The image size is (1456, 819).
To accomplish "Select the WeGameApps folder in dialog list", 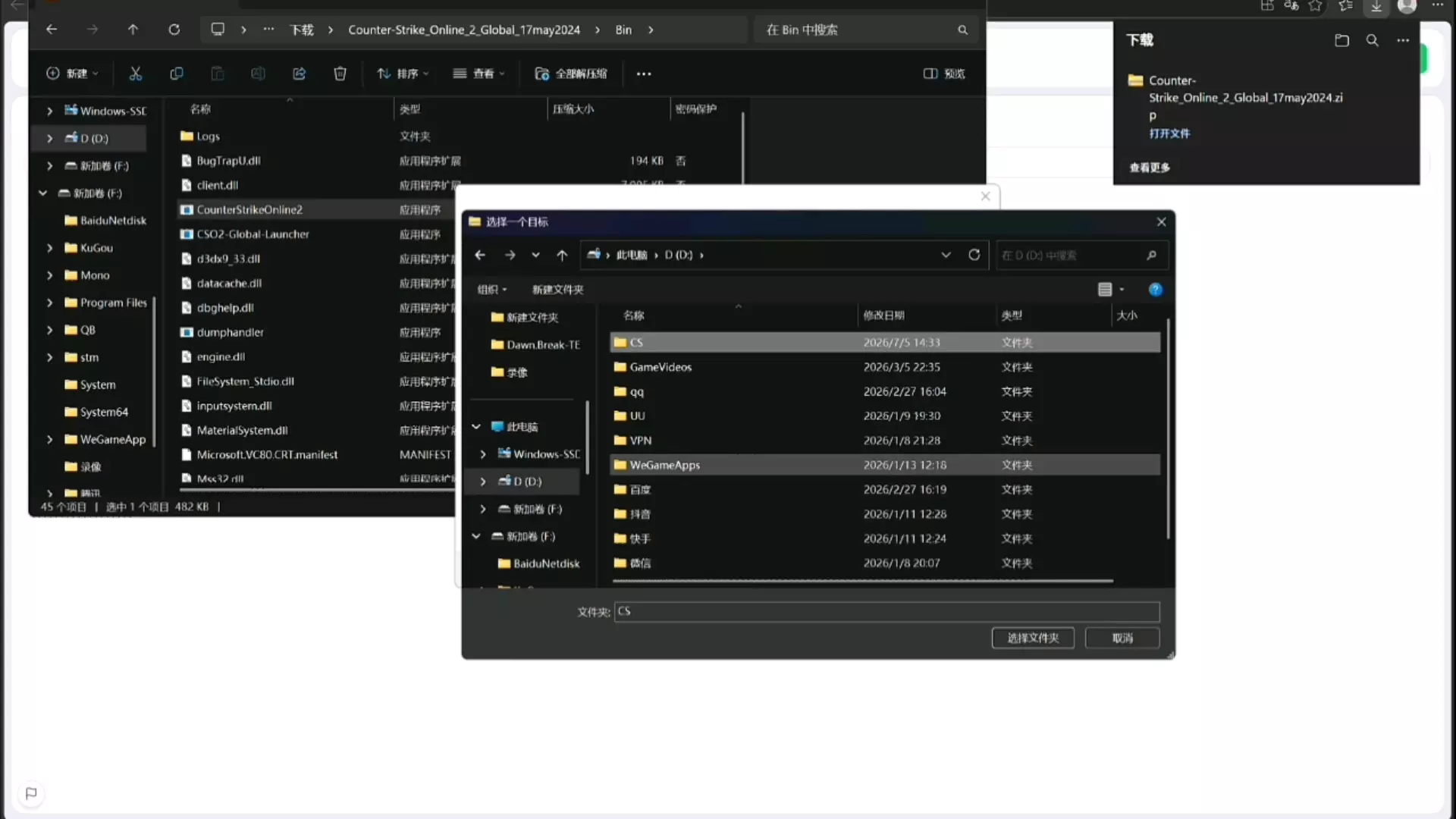I will tap(884, 465).
